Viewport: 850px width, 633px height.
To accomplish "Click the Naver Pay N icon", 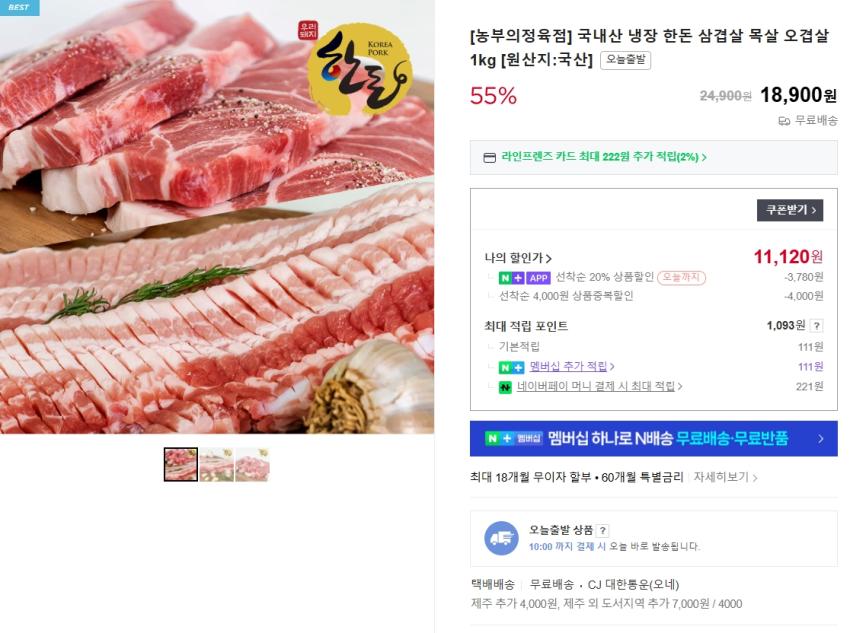I will click(x=504, y=385).
